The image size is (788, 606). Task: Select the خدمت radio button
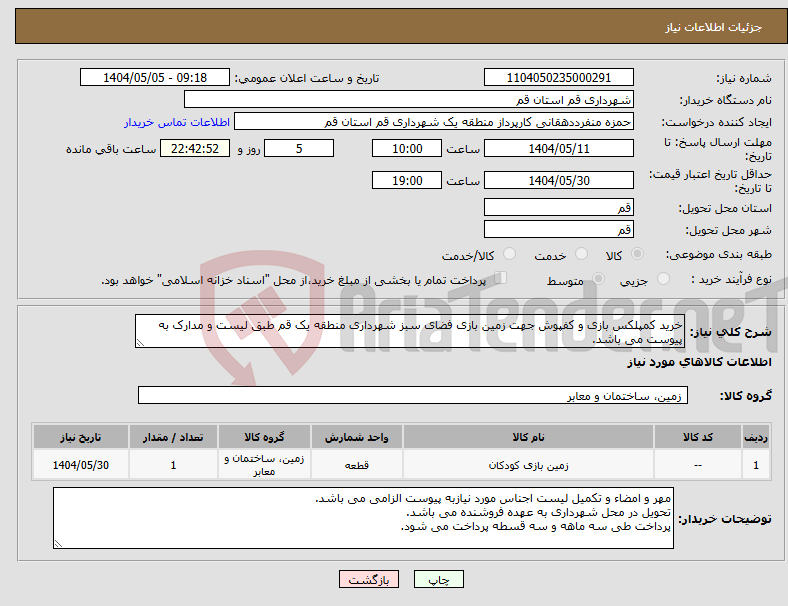581,254
